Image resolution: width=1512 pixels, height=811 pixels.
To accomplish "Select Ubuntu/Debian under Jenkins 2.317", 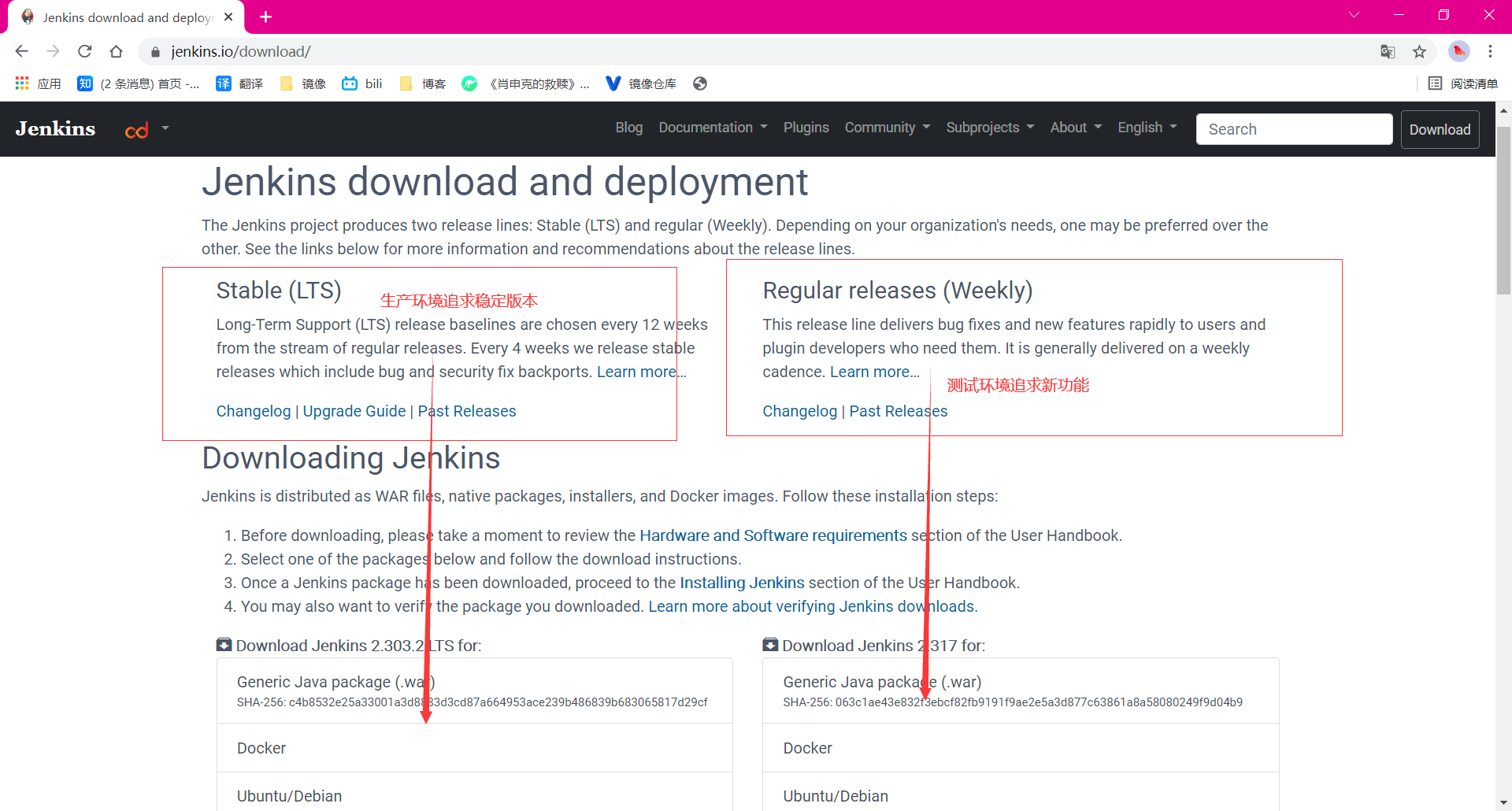I will point(1021,792).
